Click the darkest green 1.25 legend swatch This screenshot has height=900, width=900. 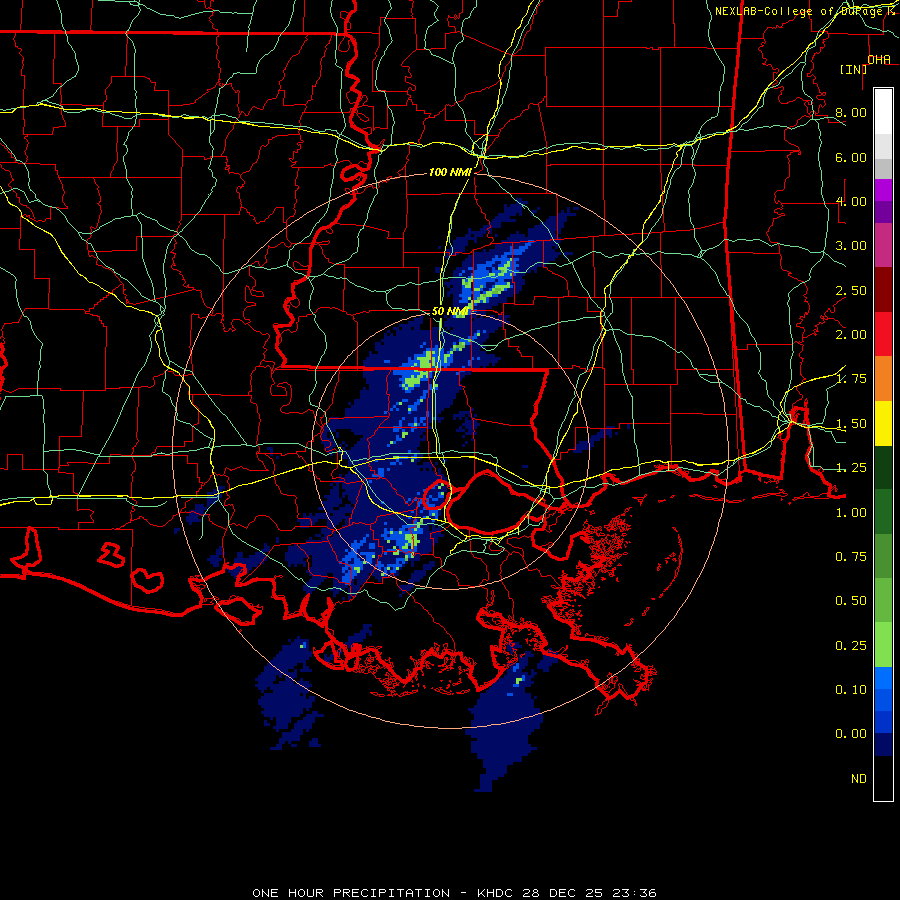click(x=883, y=467)
